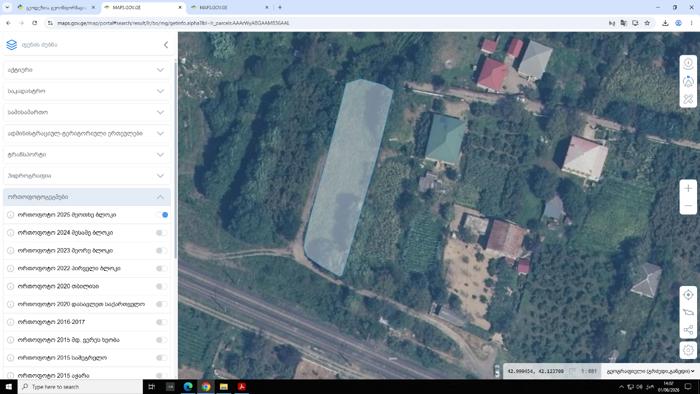Screen dimensions: 700x394
Task: Expand the საკადასტრო layer group
Action: pyautogui.click(x=87, y=91)
